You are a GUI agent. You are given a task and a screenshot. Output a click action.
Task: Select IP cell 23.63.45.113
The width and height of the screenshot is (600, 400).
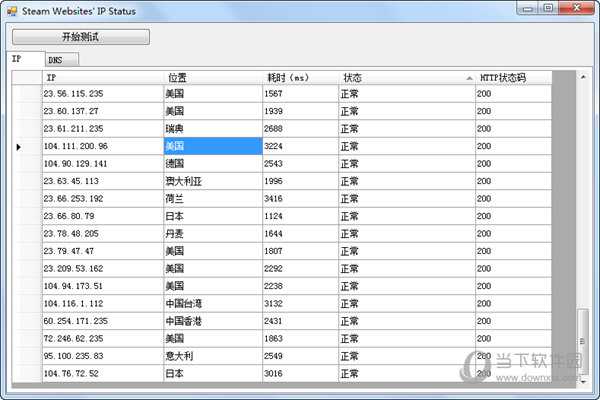103,181
